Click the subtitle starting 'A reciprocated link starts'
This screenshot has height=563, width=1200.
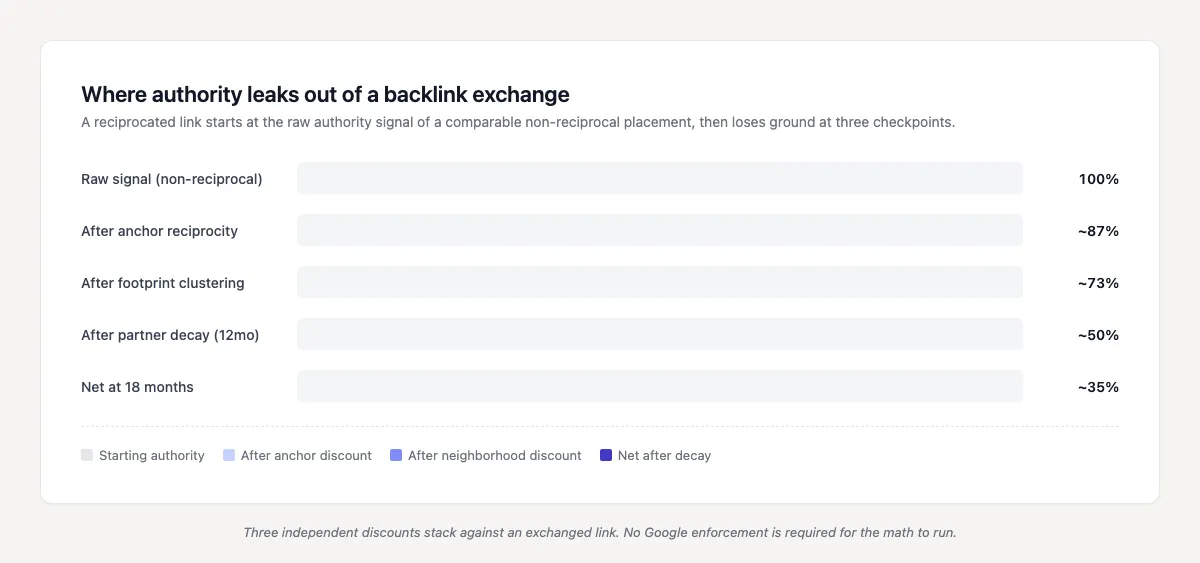(518, 122)
